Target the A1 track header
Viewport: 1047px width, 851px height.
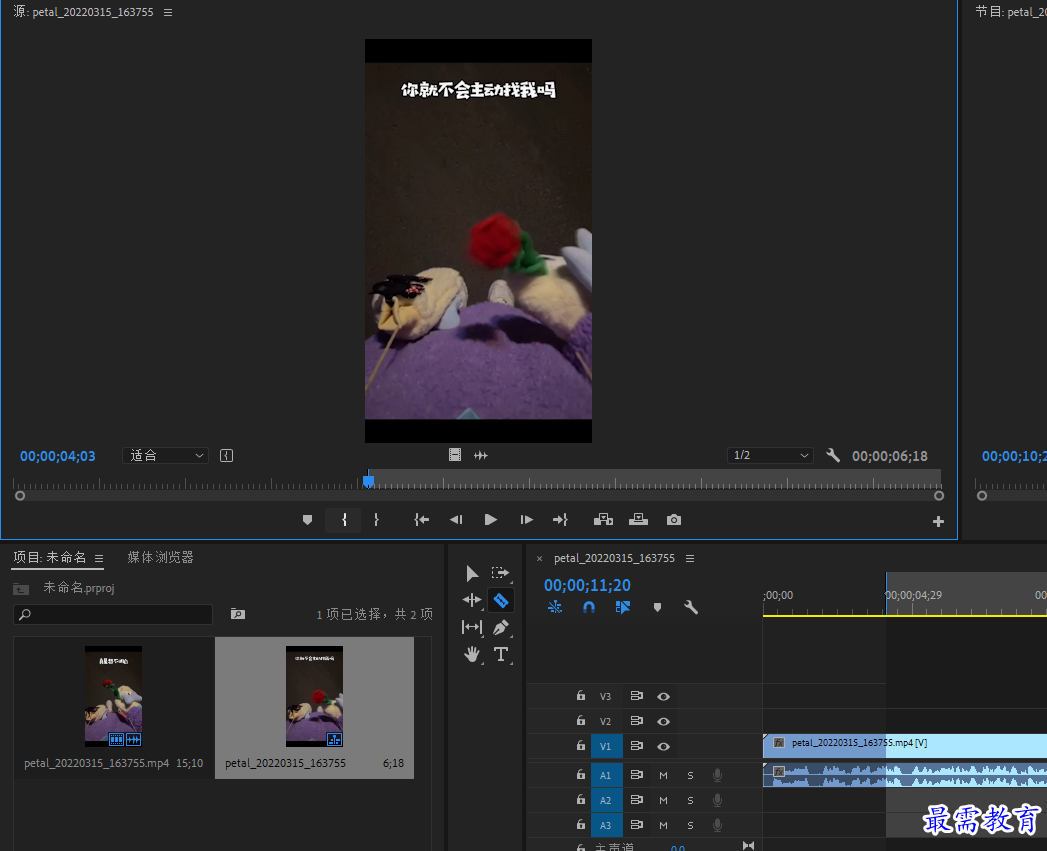click(606, 775)
